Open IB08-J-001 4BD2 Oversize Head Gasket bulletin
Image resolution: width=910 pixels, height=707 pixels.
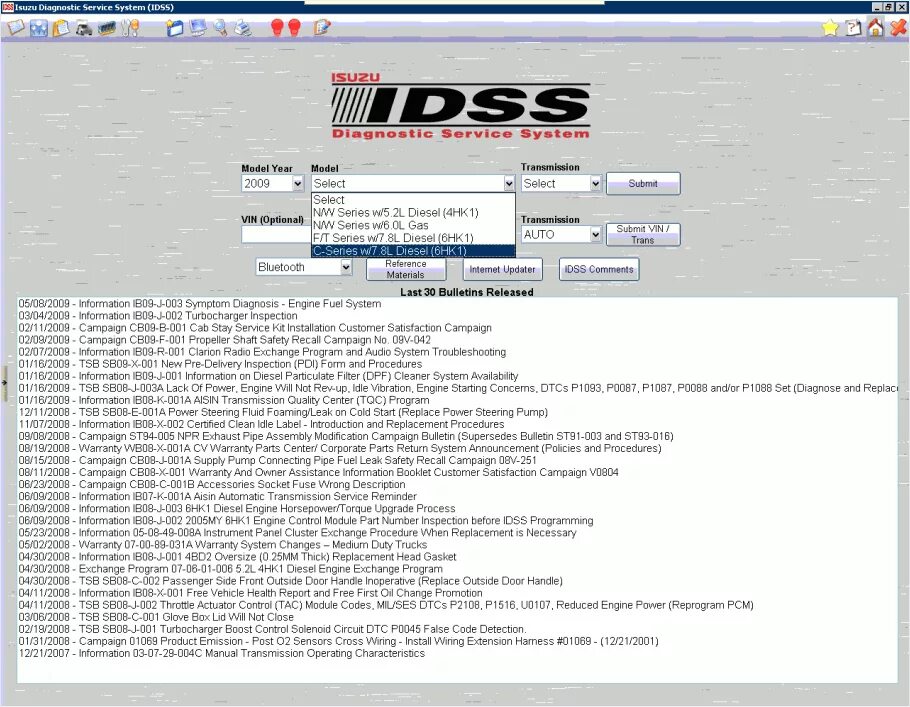[237, 557]
